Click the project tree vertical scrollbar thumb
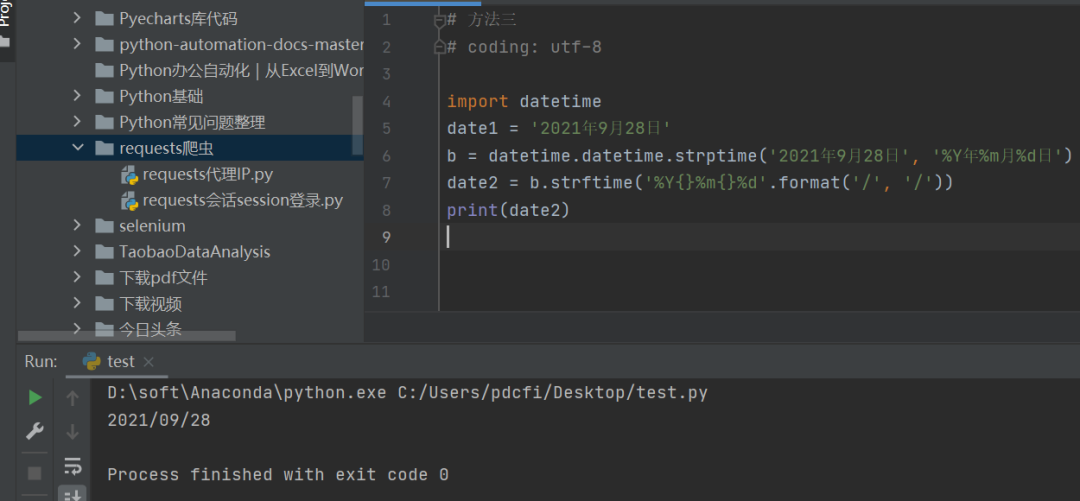The image size is (1080, 501). click(357, 125)
